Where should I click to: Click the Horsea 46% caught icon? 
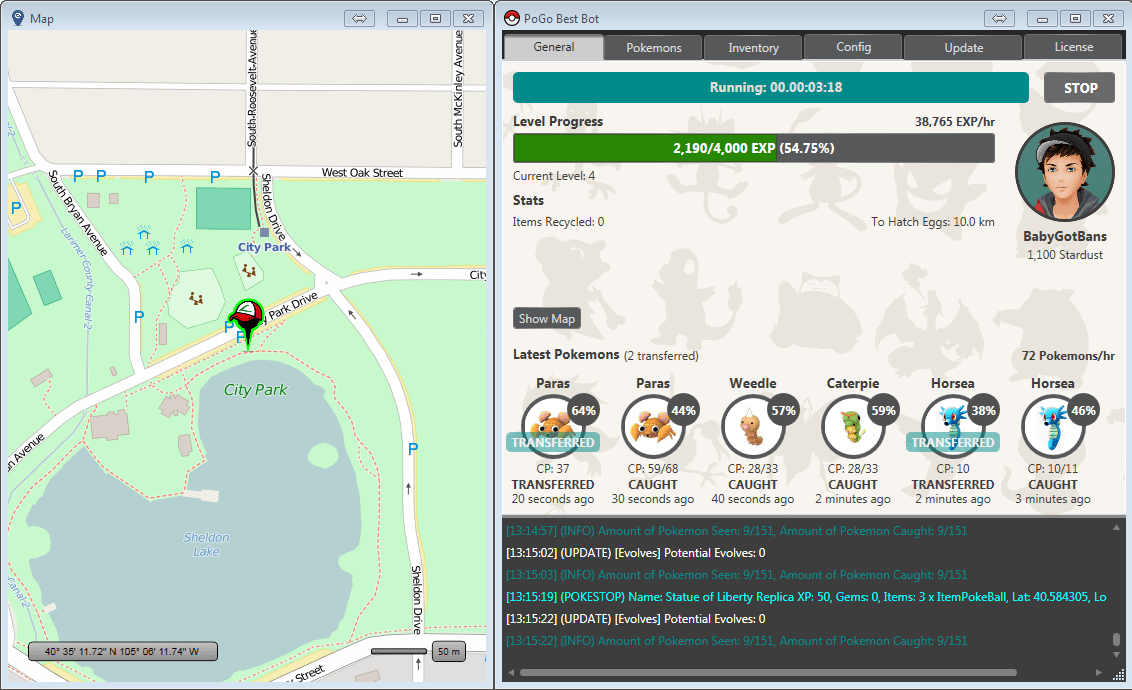(x=1052, y=425)
